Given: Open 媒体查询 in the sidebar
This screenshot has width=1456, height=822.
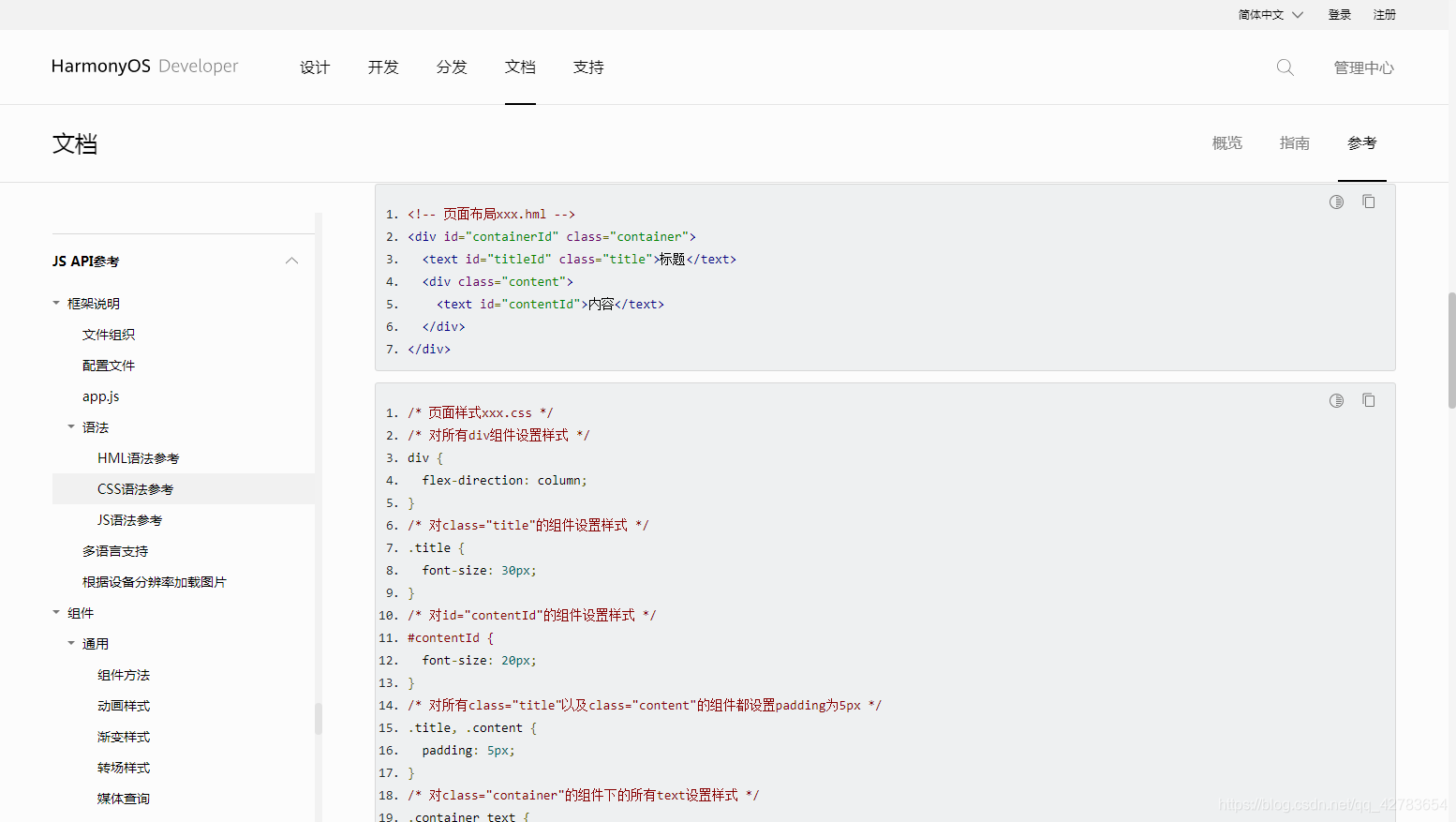Looking at the screenshot, I should coord(124,799).
